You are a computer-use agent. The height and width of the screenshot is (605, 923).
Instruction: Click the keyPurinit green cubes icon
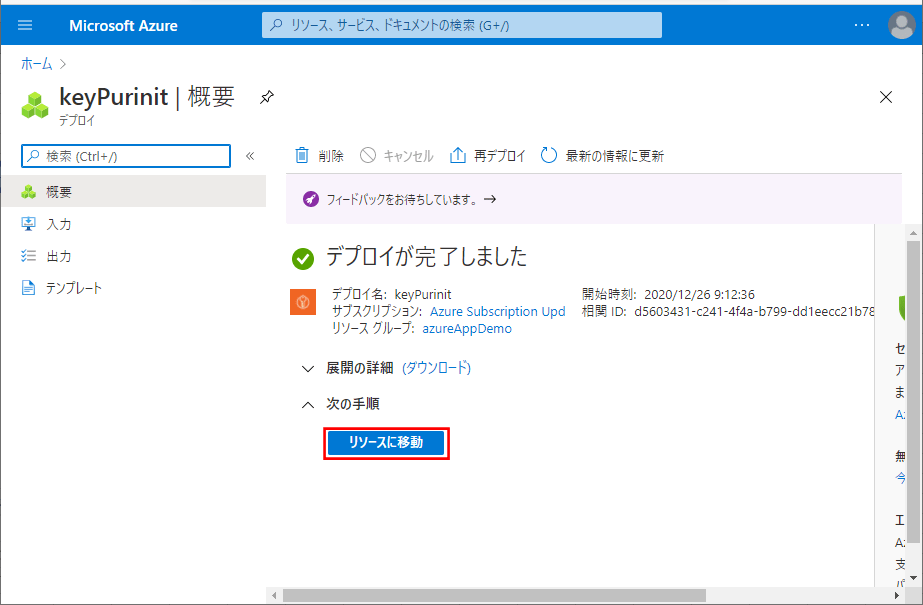pyautogui.click(x=35, y=105)
